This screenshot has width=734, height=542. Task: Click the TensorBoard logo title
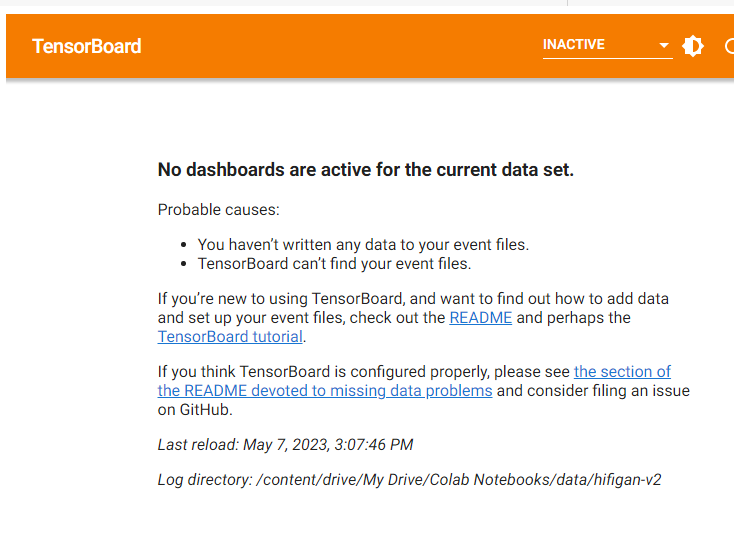pos(87,46)
